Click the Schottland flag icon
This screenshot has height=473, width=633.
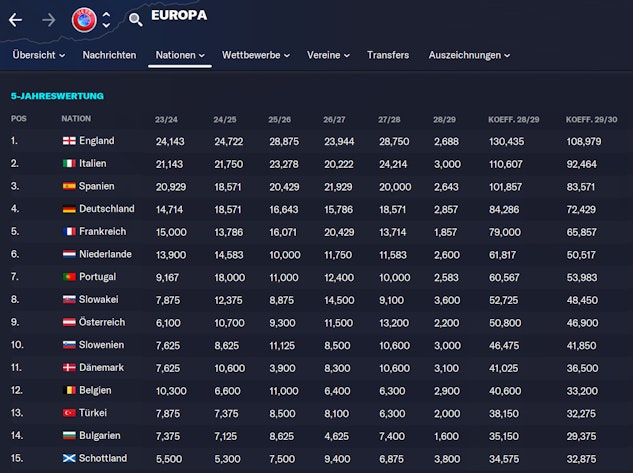pos(68,458)
